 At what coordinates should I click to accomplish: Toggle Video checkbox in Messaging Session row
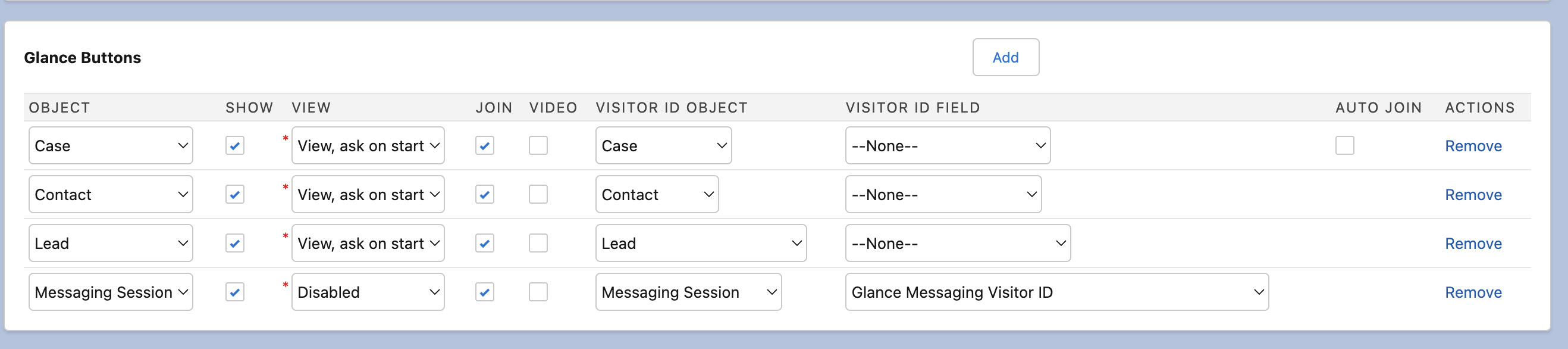coord(538,292)
